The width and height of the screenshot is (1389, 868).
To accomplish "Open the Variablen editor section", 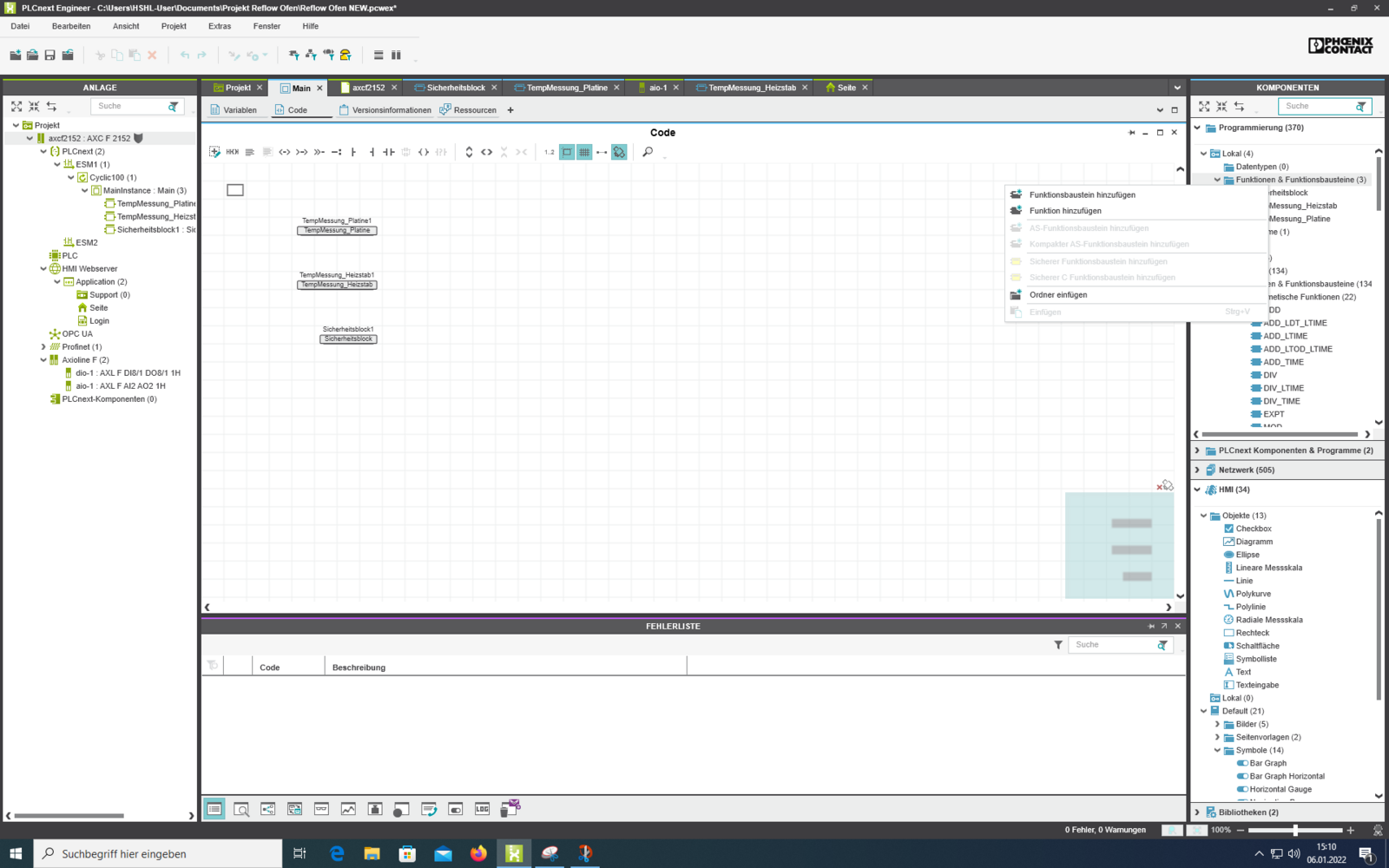I will tap(234, 110).
